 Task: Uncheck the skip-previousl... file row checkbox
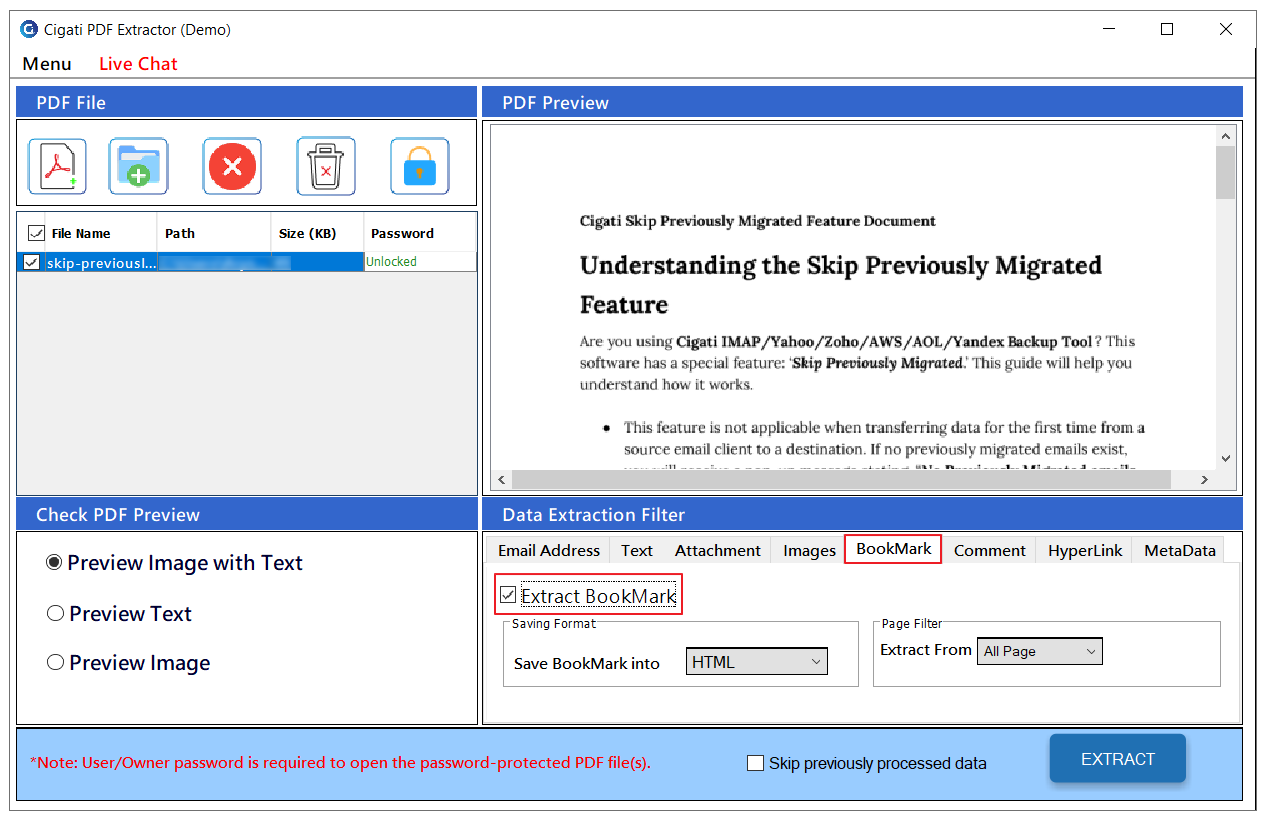tap(32, 262)
